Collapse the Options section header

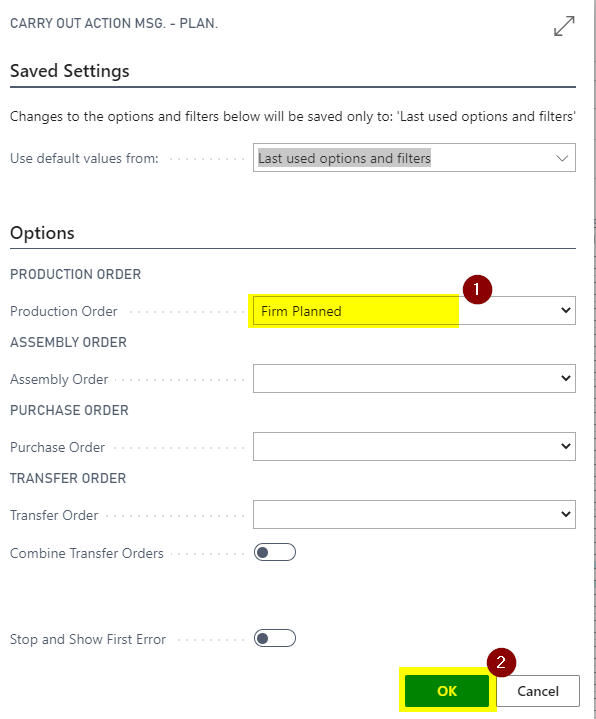click(x=42, y=233)
